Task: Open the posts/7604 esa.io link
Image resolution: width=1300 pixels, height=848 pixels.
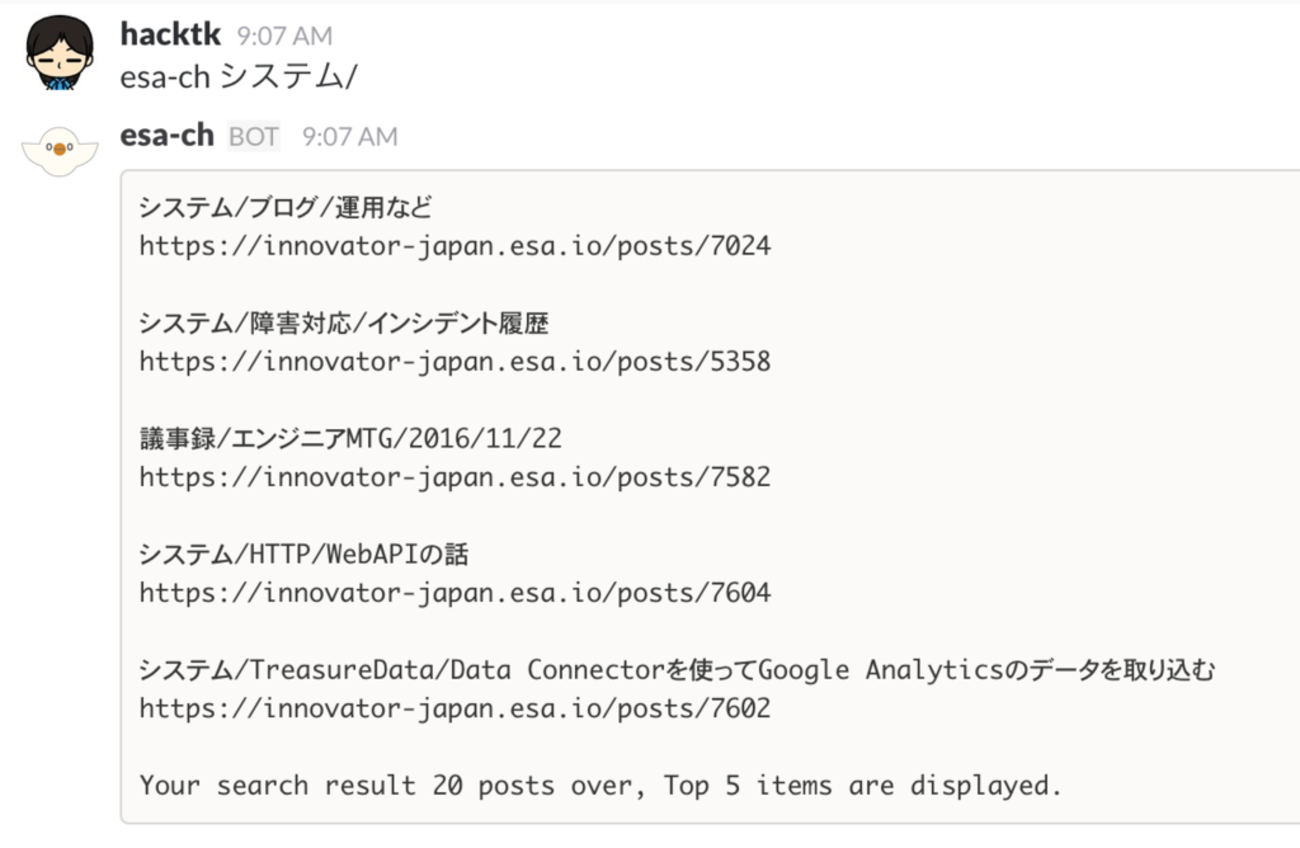Action: click(455, 593)
